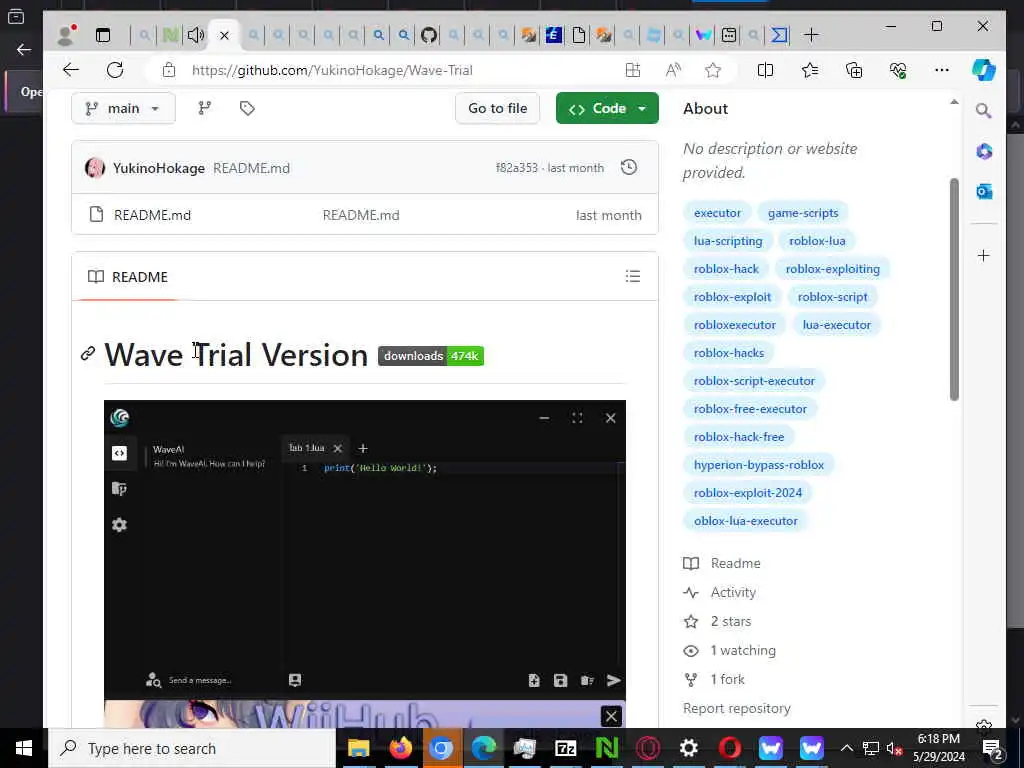1024x768 pixels.
Task: Go back to the previous page
Action: [71, 70]
